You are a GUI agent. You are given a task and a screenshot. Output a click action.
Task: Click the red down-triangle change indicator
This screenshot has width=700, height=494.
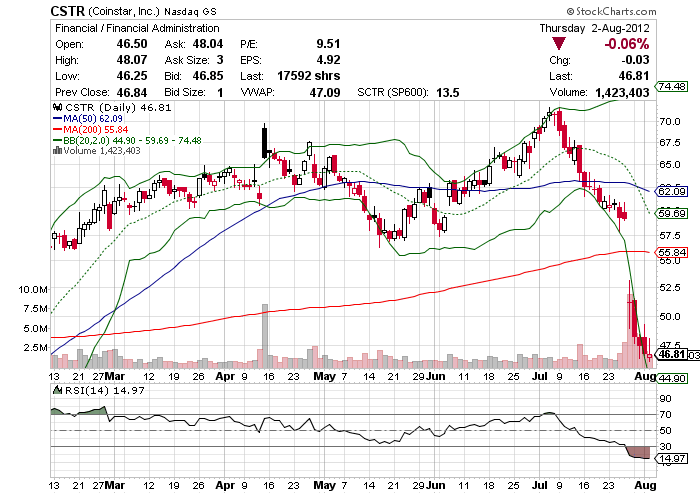[x=558, y=44]
